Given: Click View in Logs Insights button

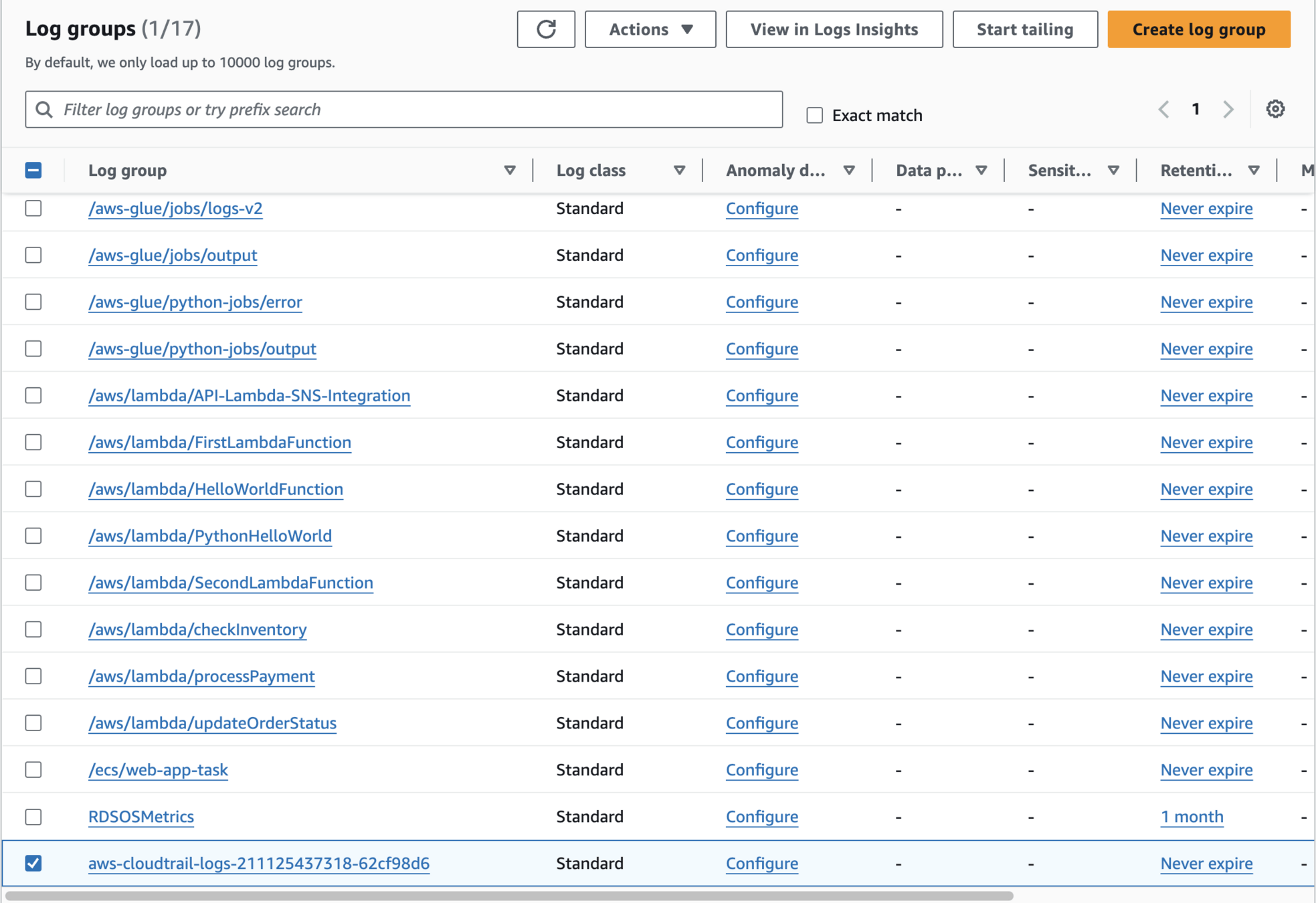Looking at the screenshot, I should [x=834, y=29].
